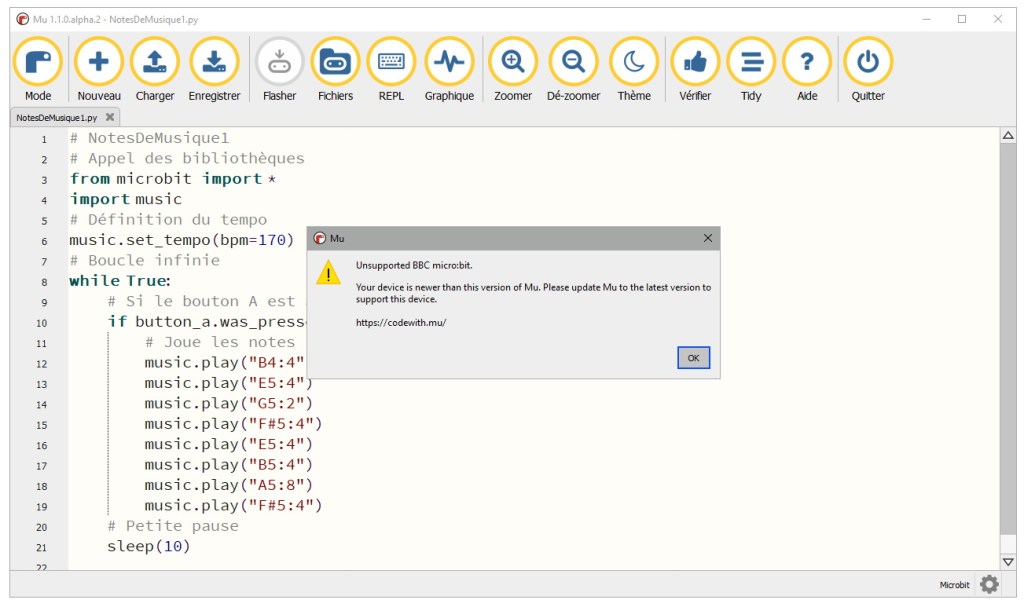This screenshot has height=607, width=1024.
Task: Launch the Graphique plotter
Action: [449, 63]
